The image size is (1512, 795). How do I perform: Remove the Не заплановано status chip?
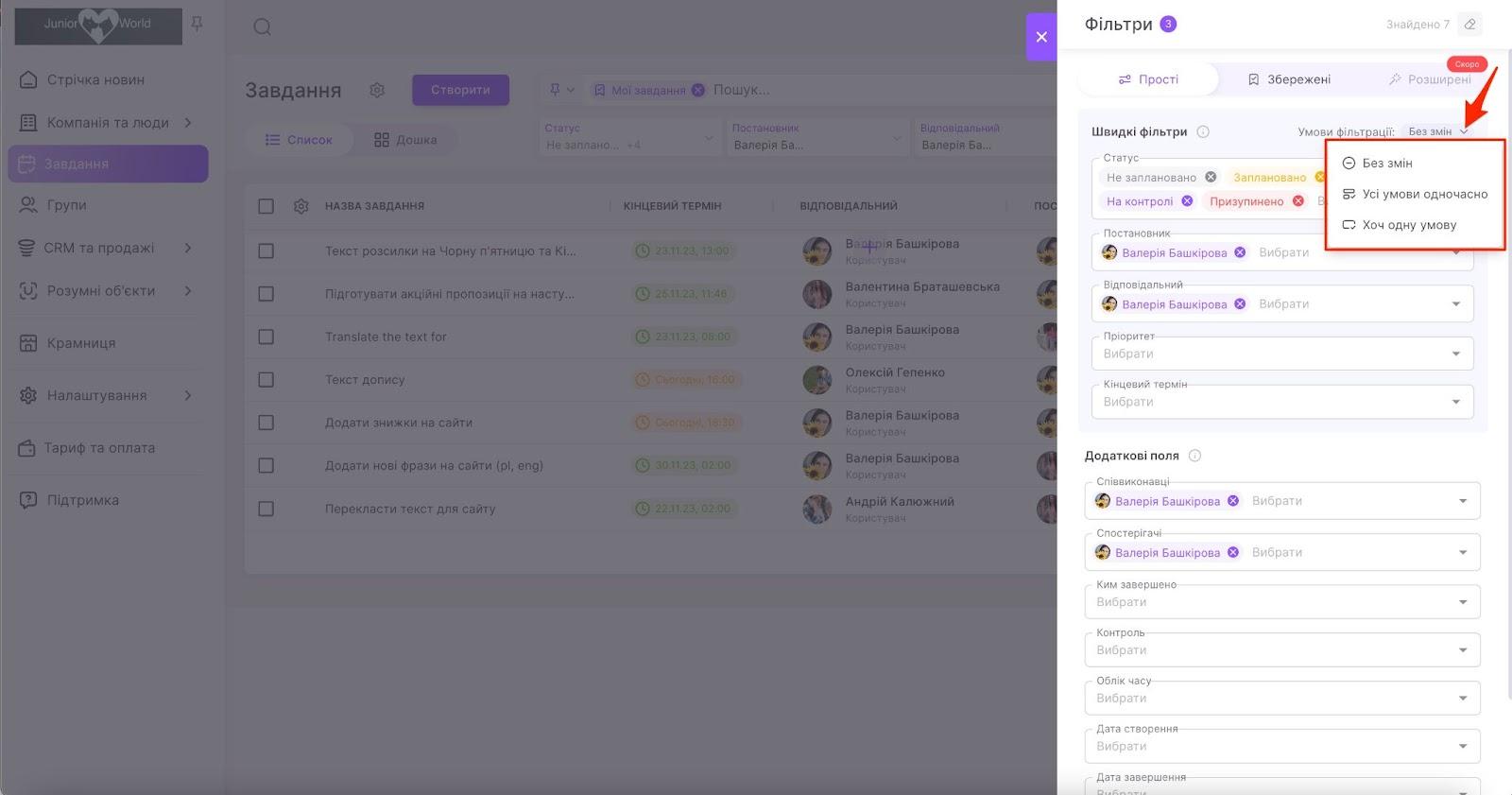tap(1211, 177)
